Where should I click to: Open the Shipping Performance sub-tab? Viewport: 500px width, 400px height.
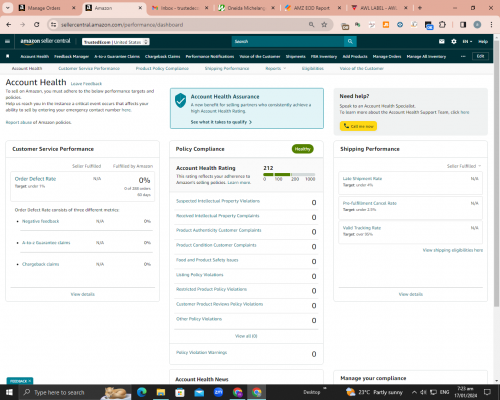pyautogui.click(x=227, y=68)
